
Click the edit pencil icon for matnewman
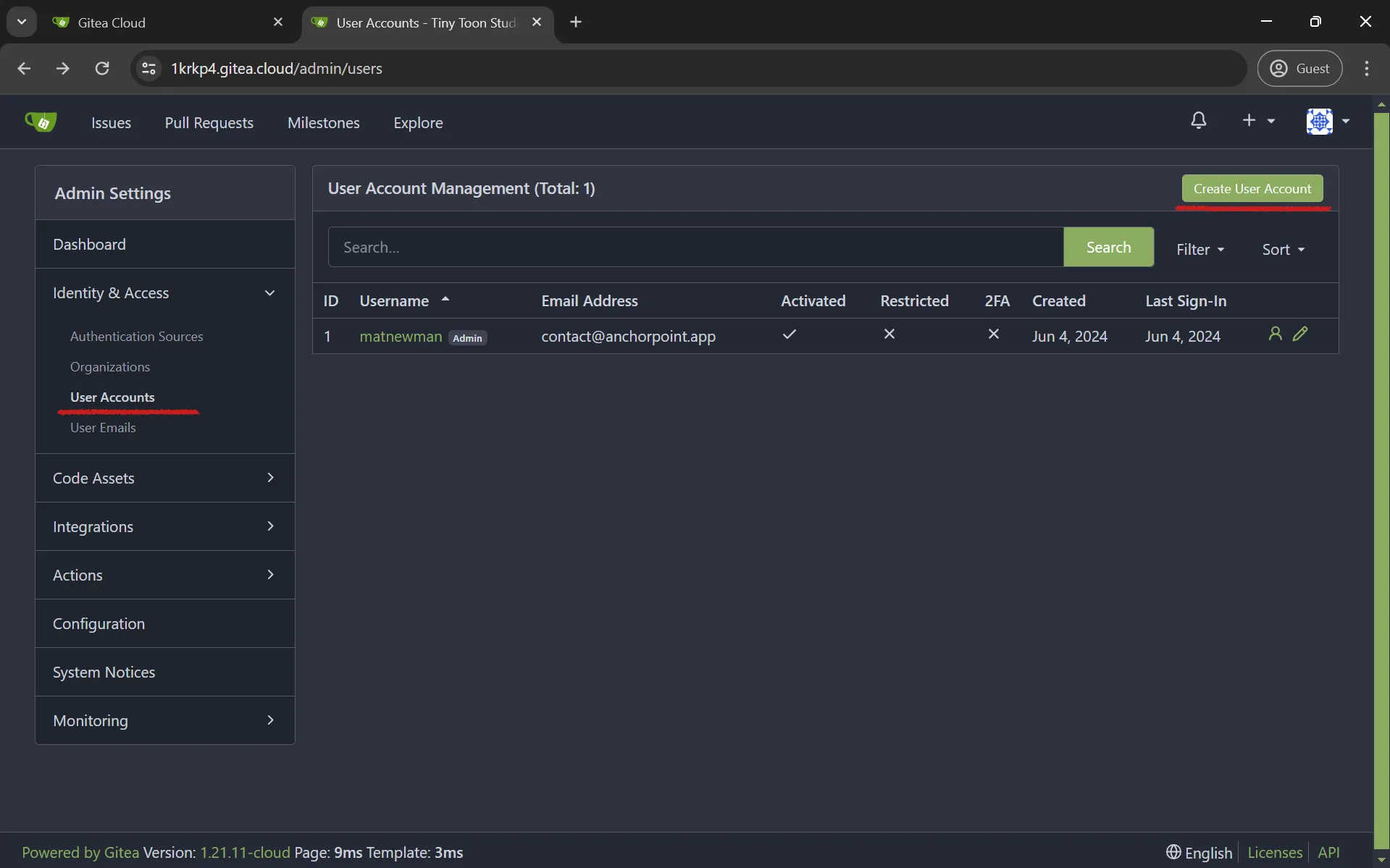(x=1300, y=334)
